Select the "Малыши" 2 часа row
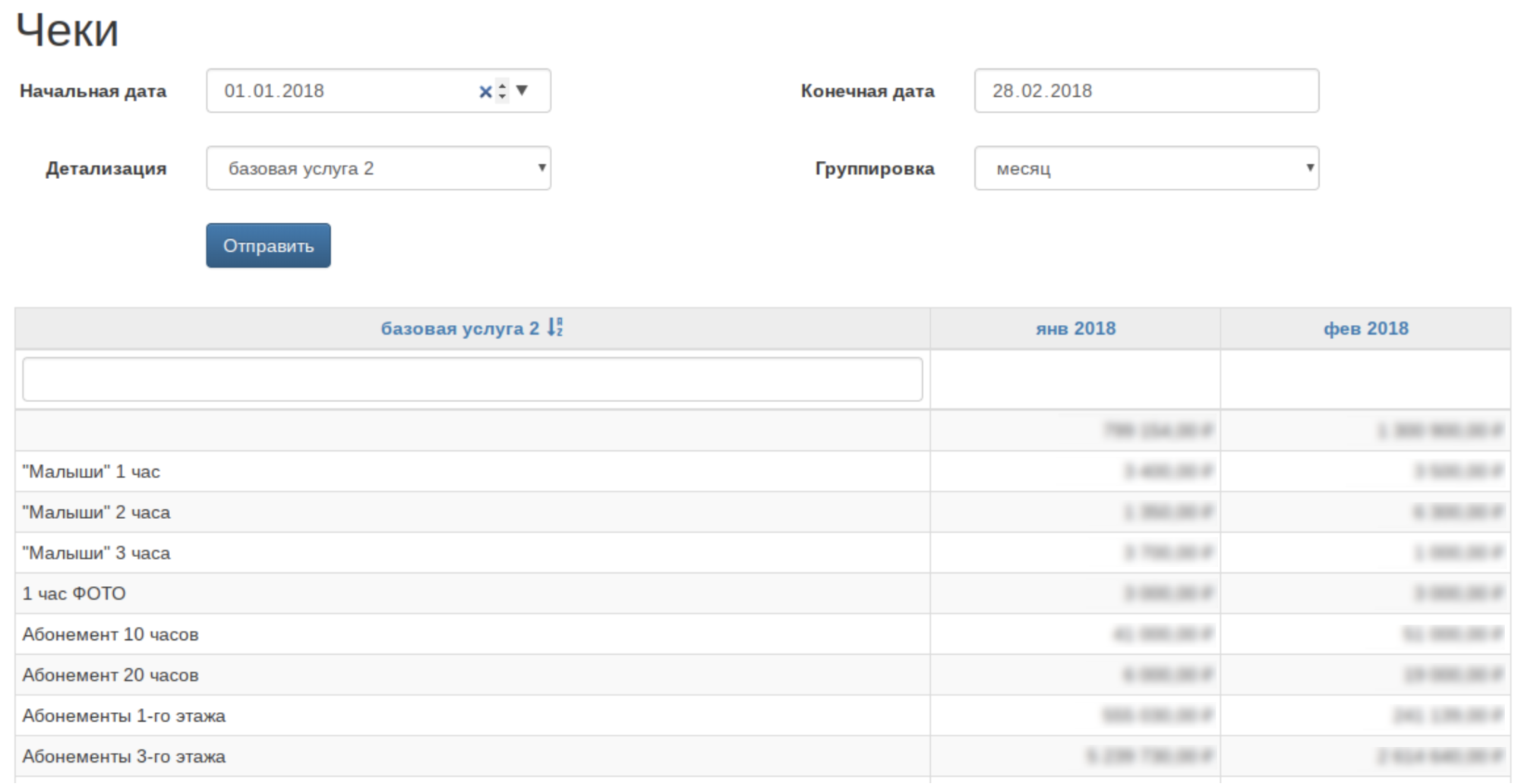Image resolution: width=1518 pixels, height=784 pixels. click(x=762, y=512)
